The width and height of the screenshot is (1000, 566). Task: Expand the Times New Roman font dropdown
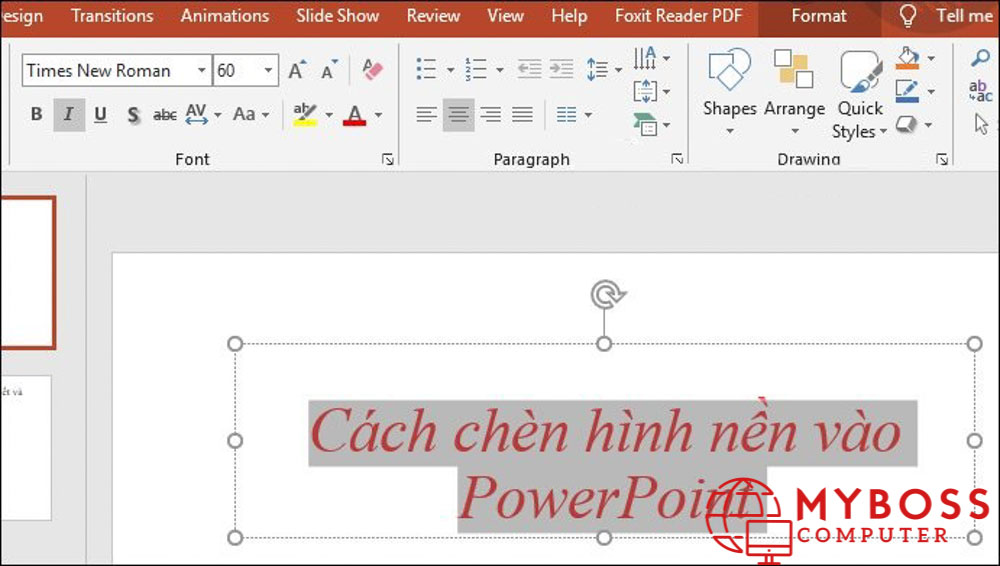(x=201, y=70)
